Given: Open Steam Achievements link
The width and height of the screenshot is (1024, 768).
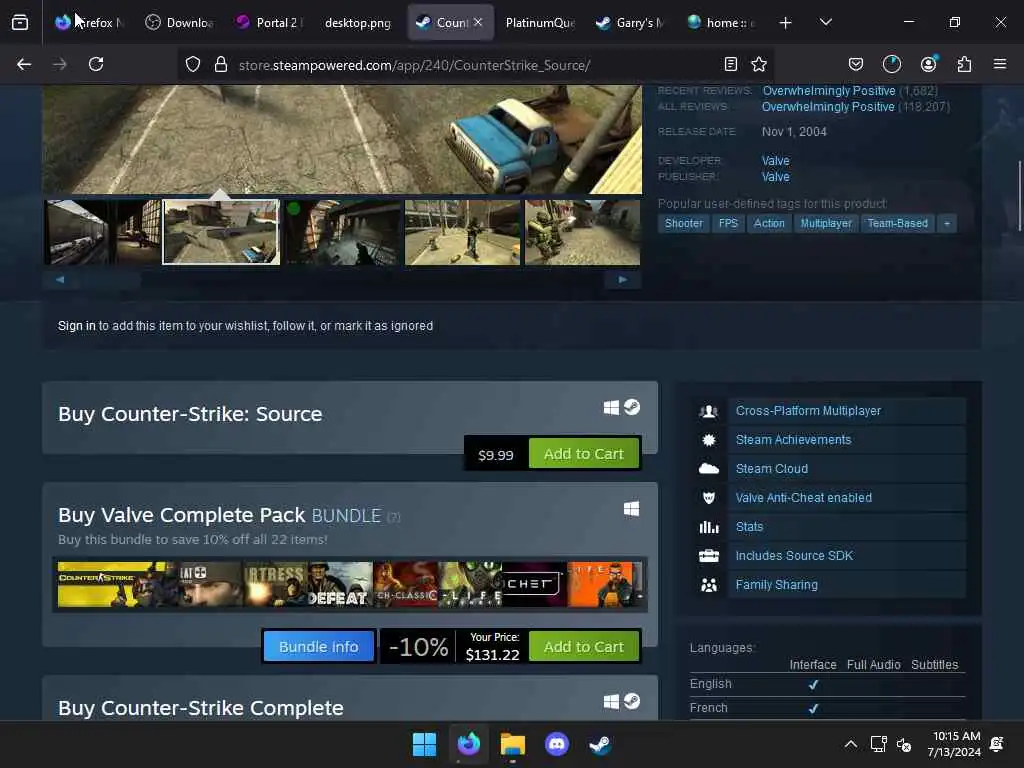Looking at the screenshot, I should pos(793,440).
